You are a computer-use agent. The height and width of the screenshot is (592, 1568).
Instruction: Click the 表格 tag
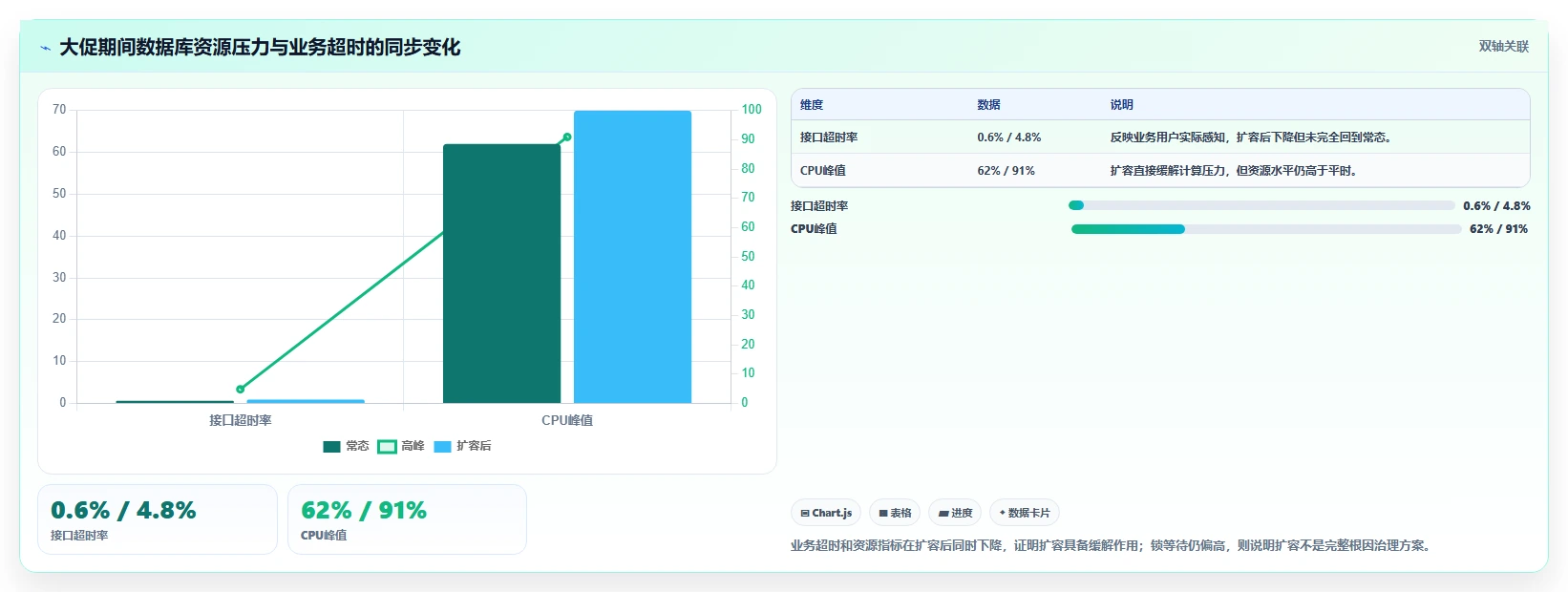(x=895, y=513)
